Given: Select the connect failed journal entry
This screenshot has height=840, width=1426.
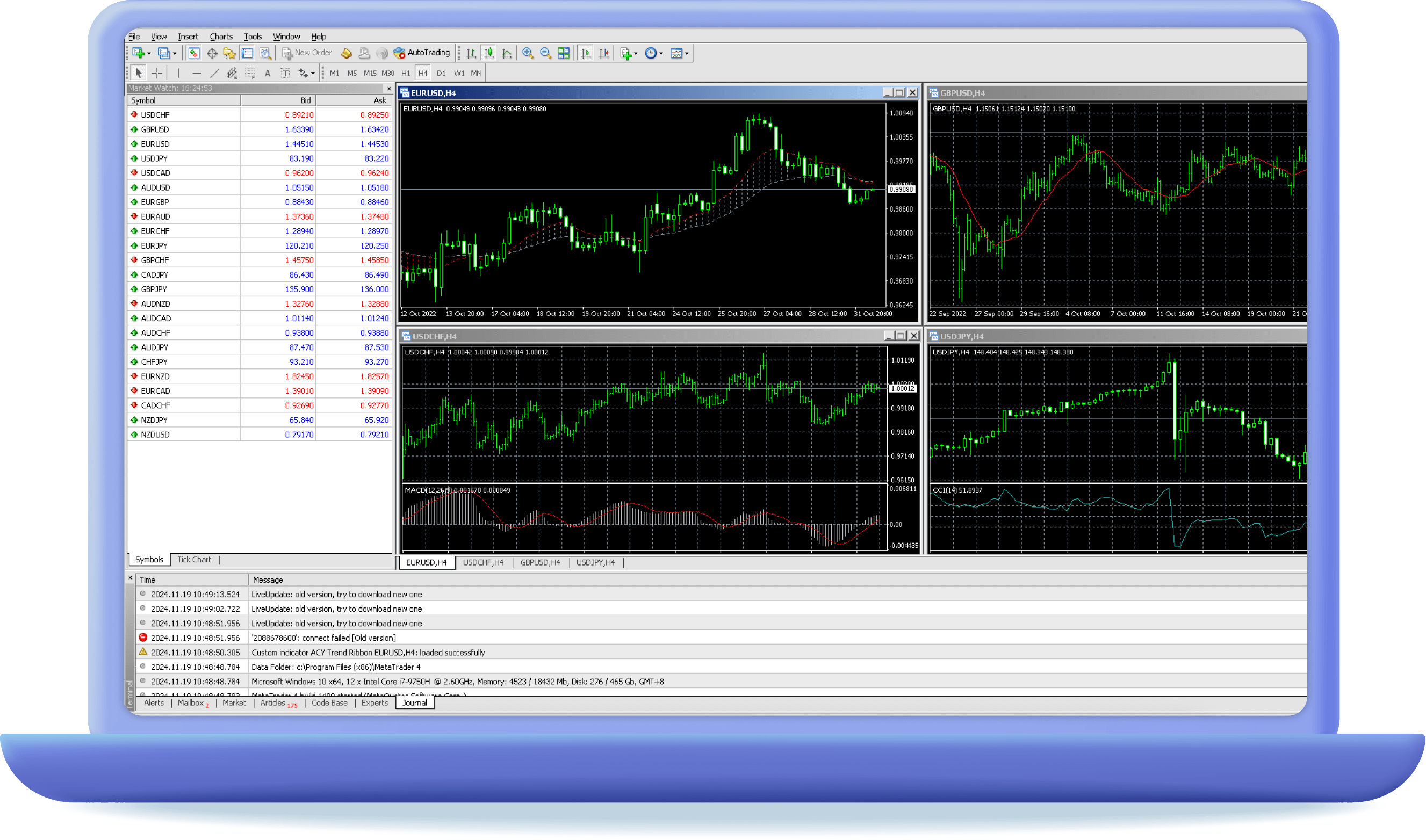Looking at the screenshot, I should pos(722,638).
